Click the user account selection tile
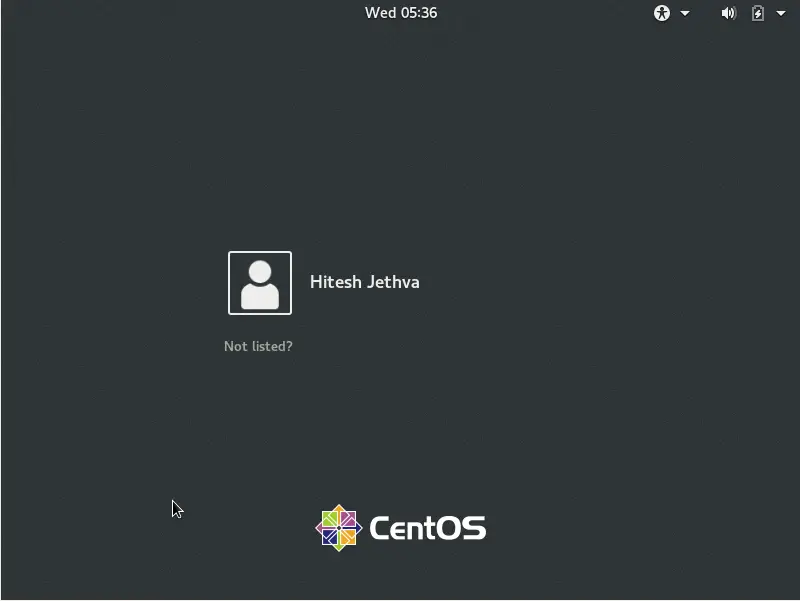 coord(260,283)
